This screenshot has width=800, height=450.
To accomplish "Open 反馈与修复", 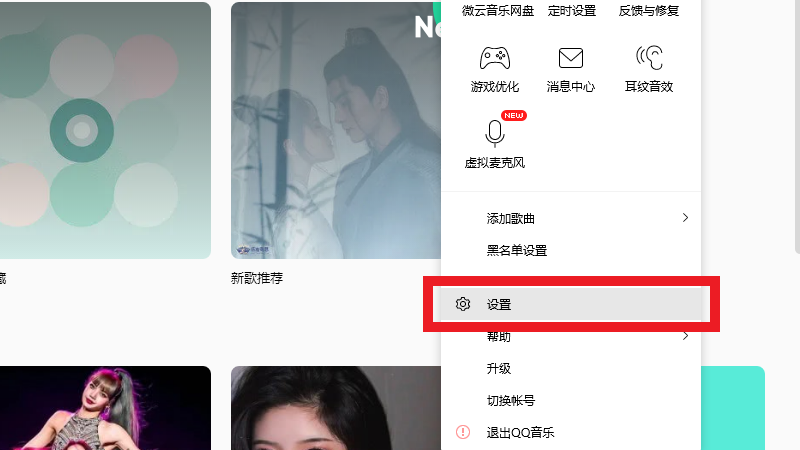I will click(648, 10).
